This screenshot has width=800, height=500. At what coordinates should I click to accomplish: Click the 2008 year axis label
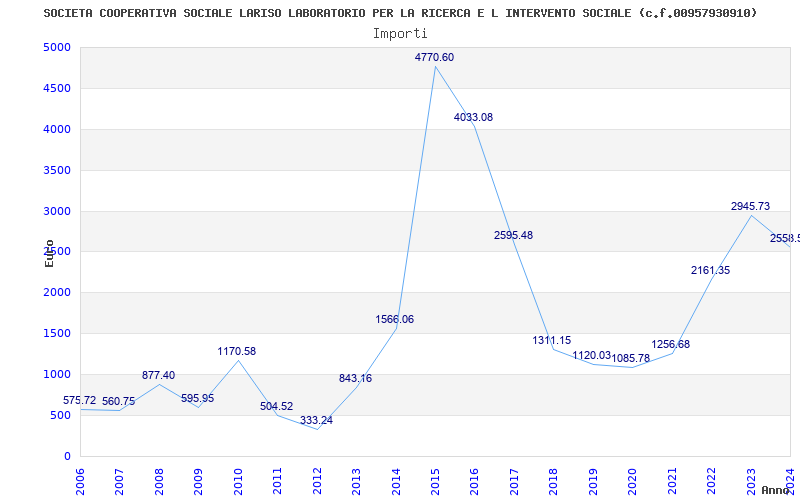(159, 481)
